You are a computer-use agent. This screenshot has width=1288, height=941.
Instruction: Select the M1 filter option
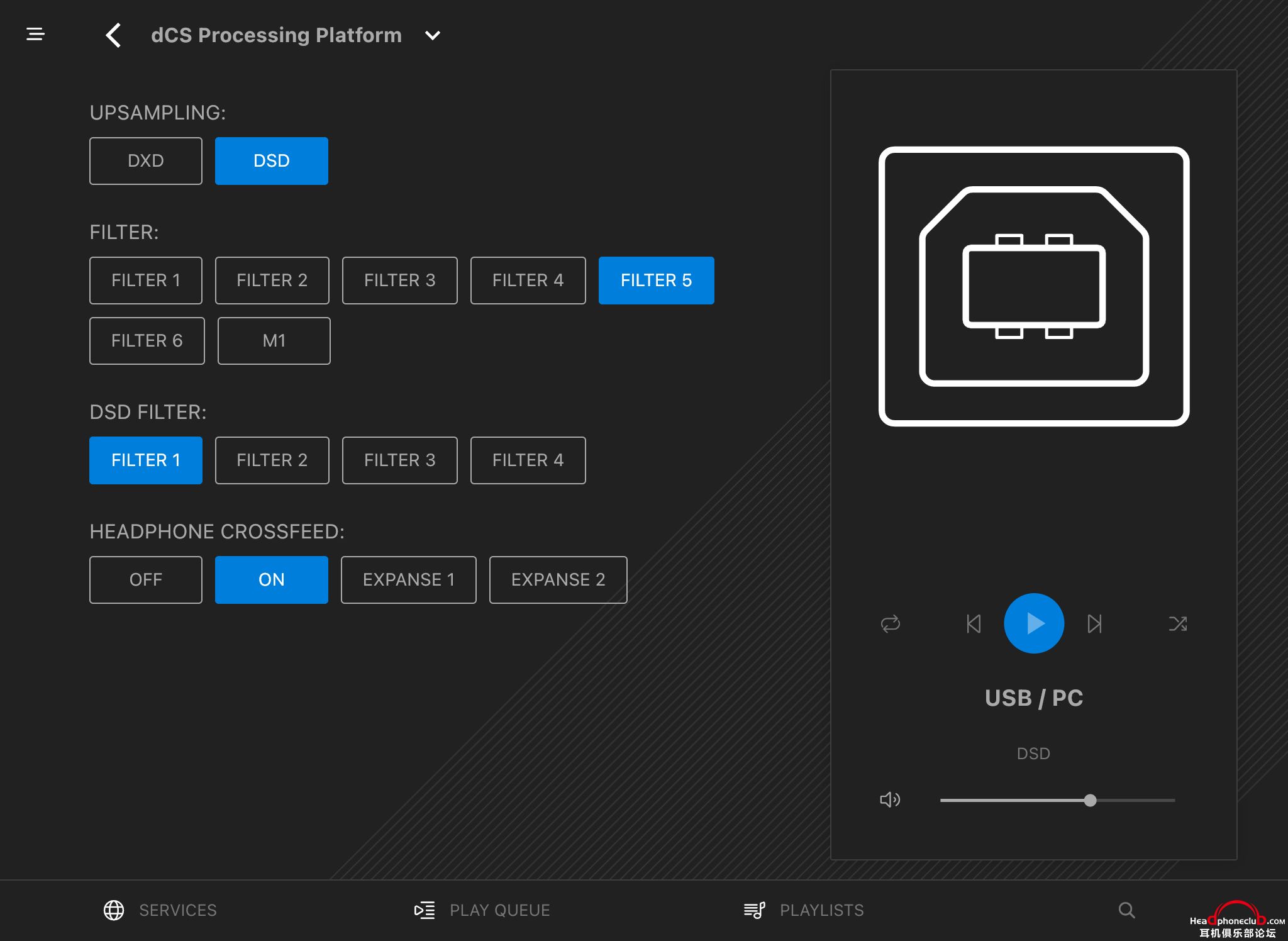click(x=274, y=341)
